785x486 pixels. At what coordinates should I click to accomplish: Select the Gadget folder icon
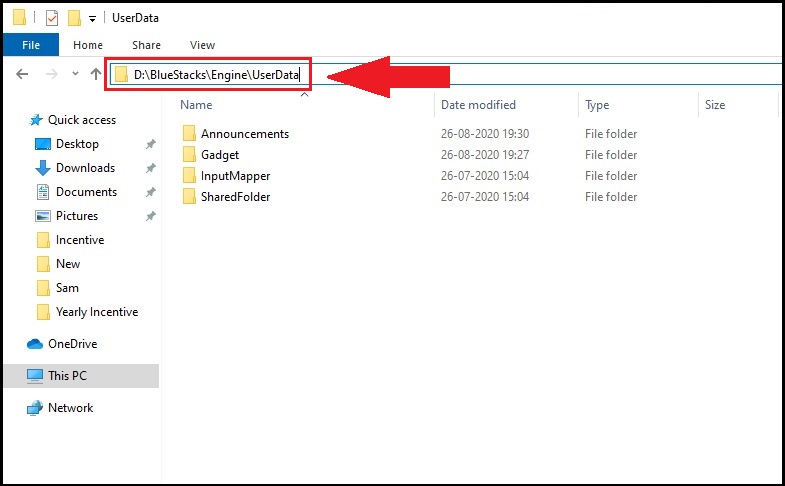coord(189,154)
